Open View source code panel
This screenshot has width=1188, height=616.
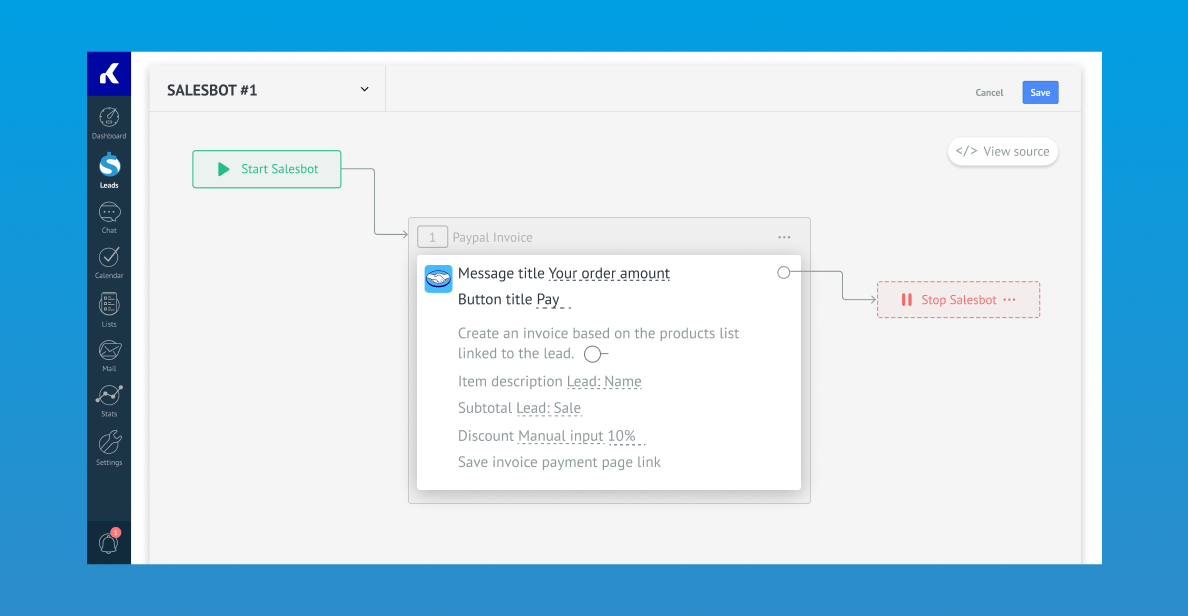pyautogui.click(x=1003, y=152)
